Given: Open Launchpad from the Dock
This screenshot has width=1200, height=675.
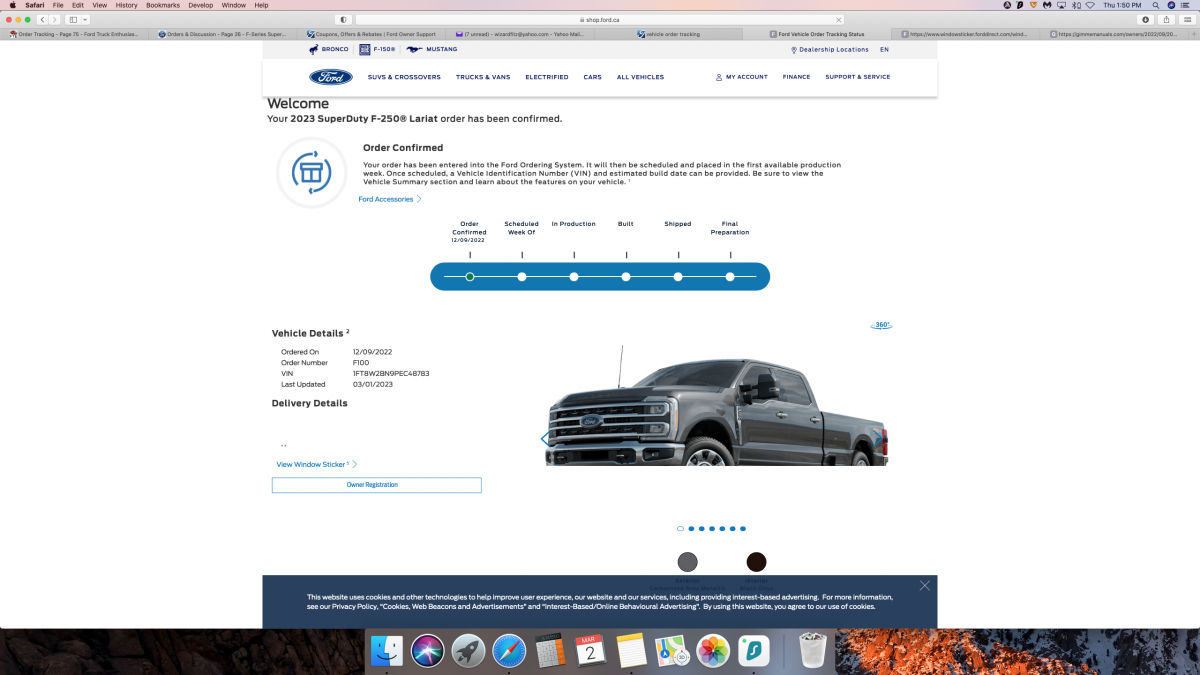Looking at the screenshot, I should click(468, 651).
